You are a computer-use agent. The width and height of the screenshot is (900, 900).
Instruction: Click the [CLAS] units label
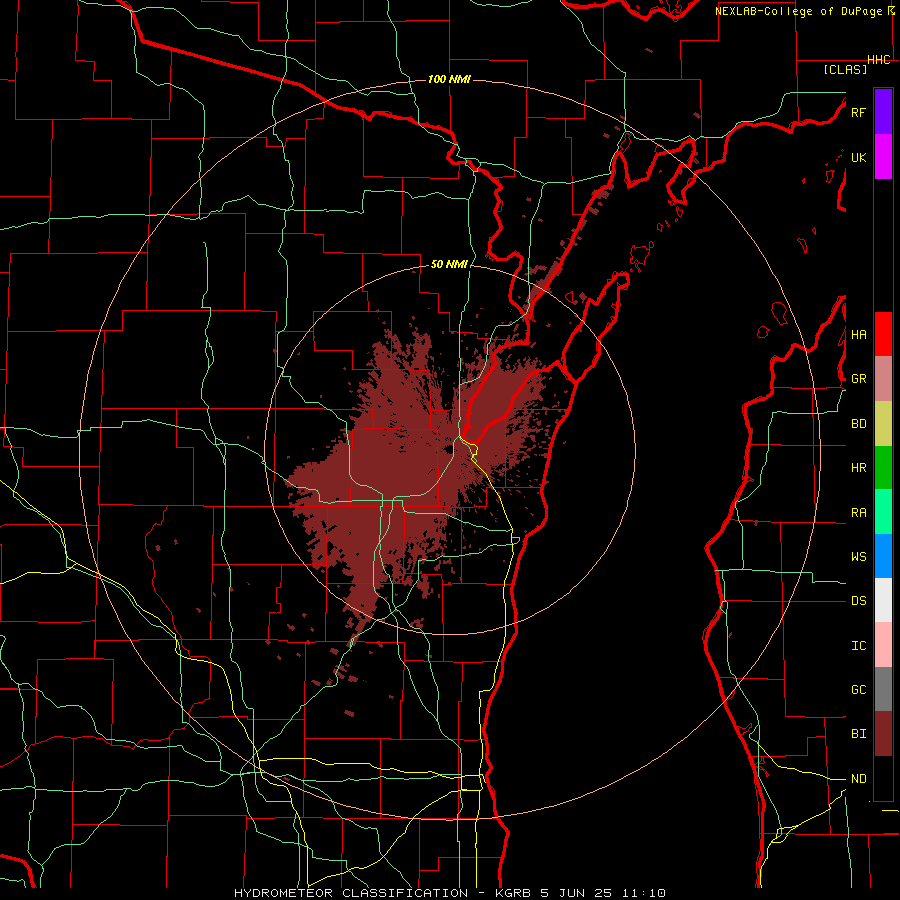click(845, 69)
